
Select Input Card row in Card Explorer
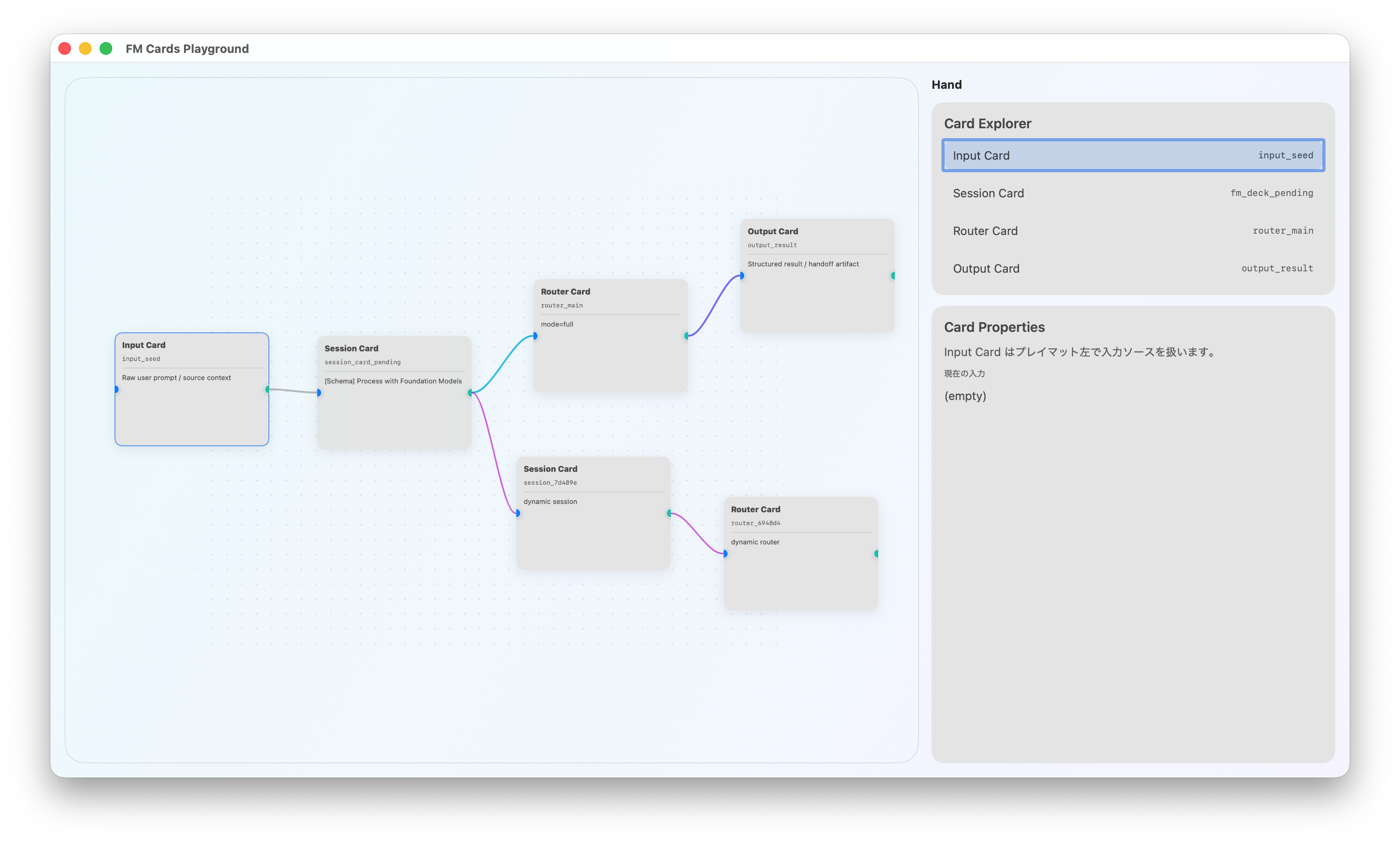[x=1133, y=156]
